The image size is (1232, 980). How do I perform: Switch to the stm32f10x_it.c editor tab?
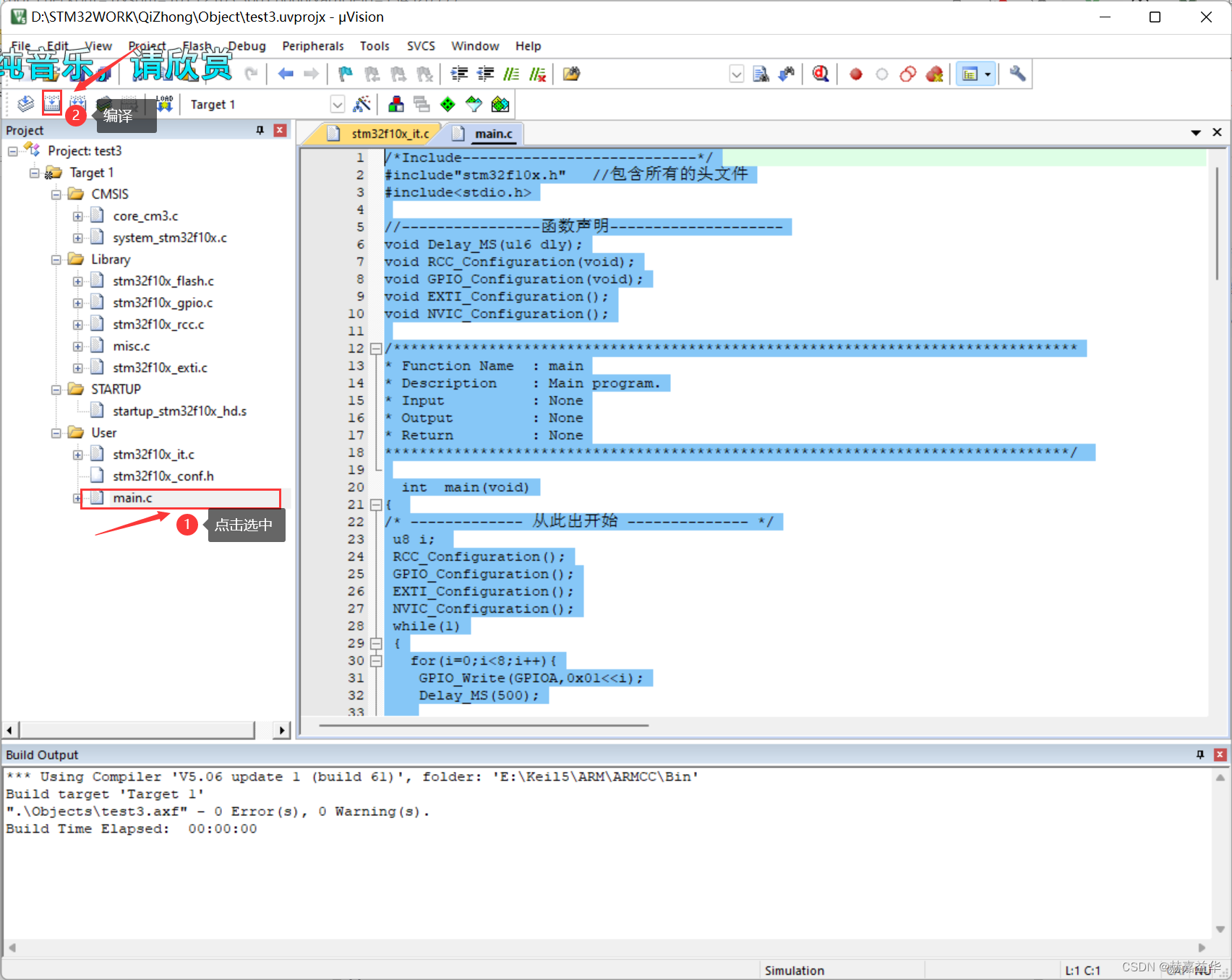pyautogui.click(x=389, y=133)
